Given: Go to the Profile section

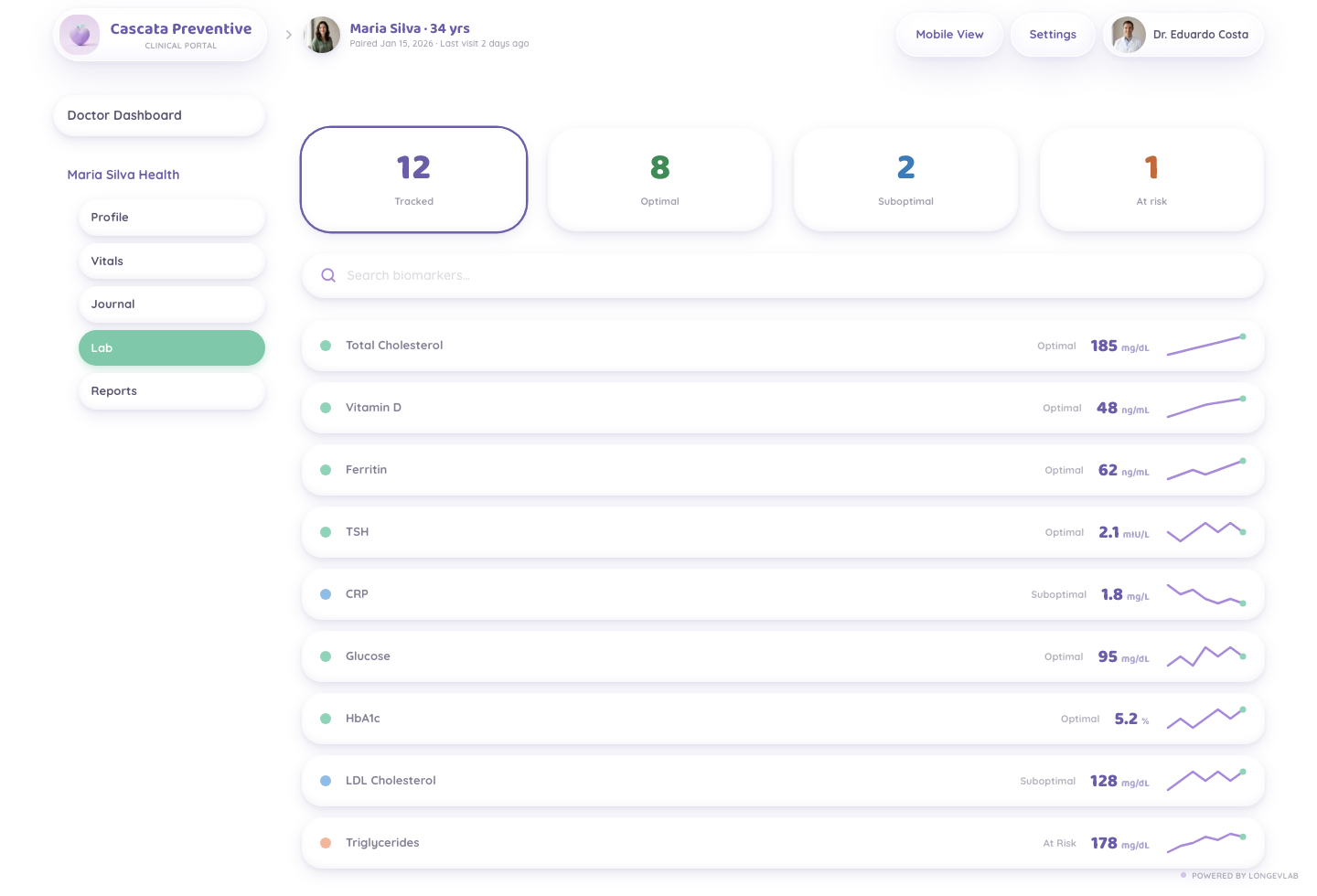Looking at the screenshot, I should pyautogui.click(x=172, y=218).
